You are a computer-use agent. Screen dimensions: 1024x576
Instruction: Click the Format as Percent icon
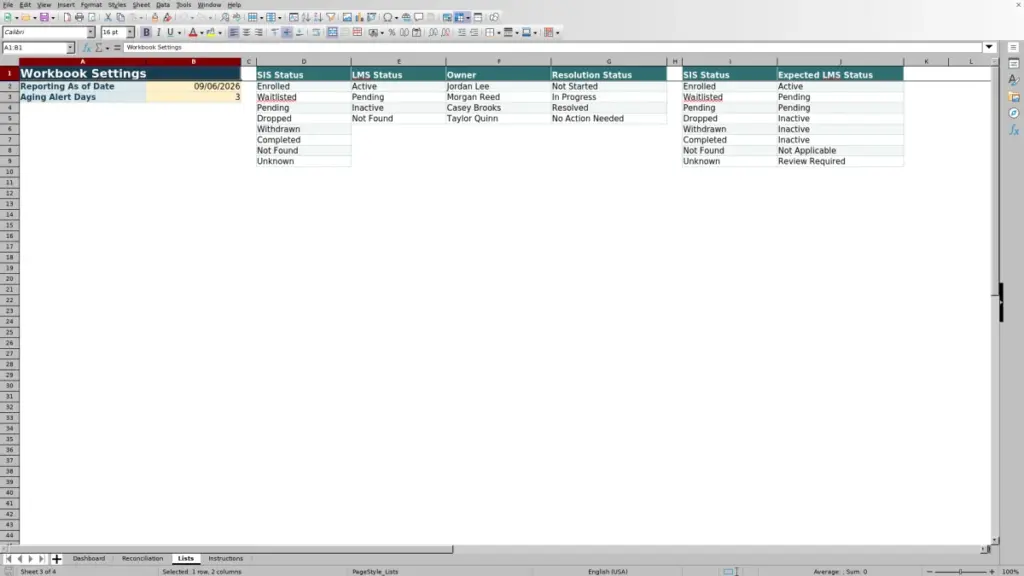[x=392, y=32]
